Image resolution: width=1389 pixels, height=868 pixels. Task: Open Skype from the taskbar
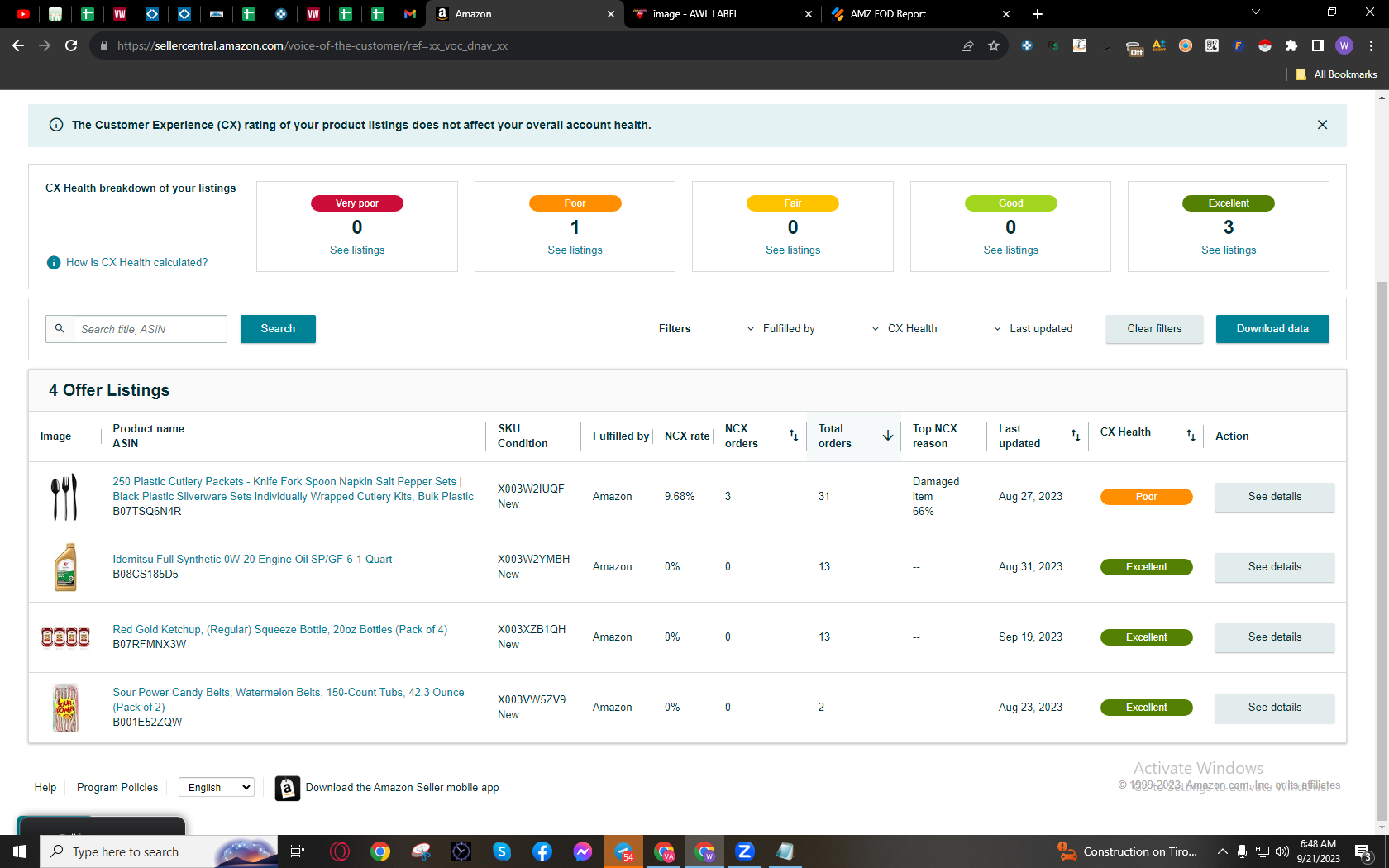502,851
